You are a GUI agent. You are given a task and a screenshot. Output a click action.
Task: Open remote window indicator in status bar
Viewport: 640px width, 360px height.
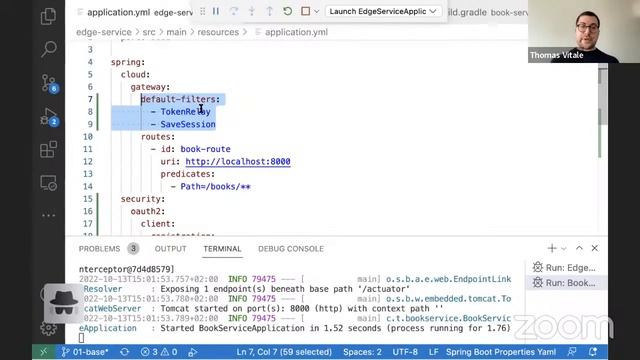tap(44, 352)
